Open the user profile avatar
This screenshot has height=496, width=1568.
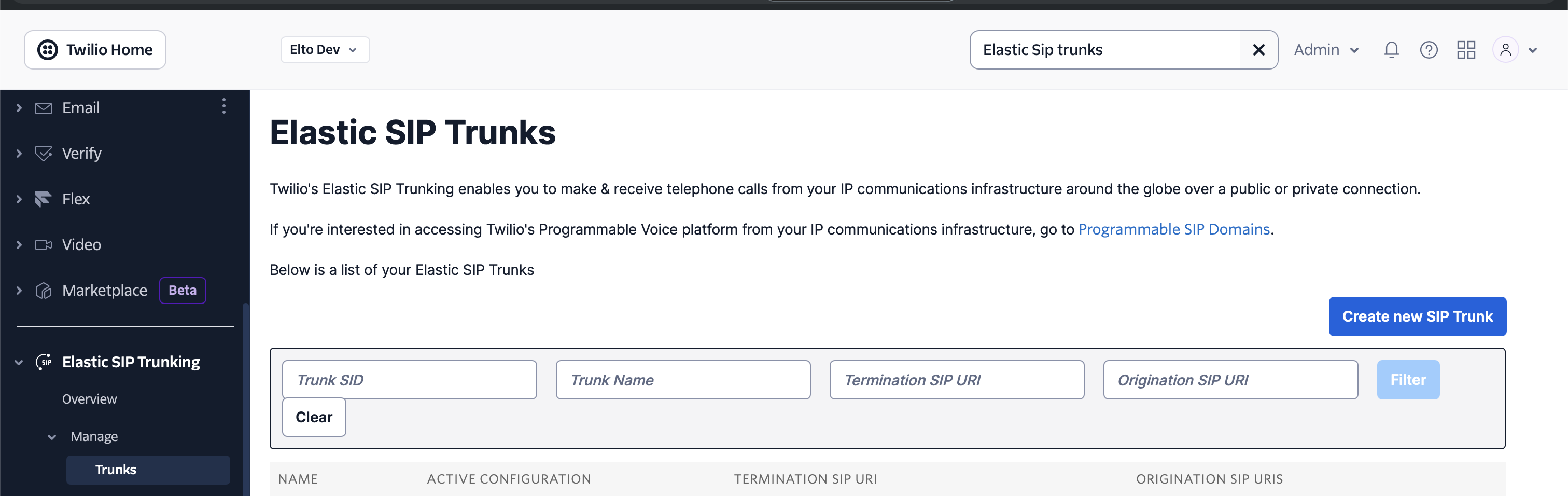1505,50
